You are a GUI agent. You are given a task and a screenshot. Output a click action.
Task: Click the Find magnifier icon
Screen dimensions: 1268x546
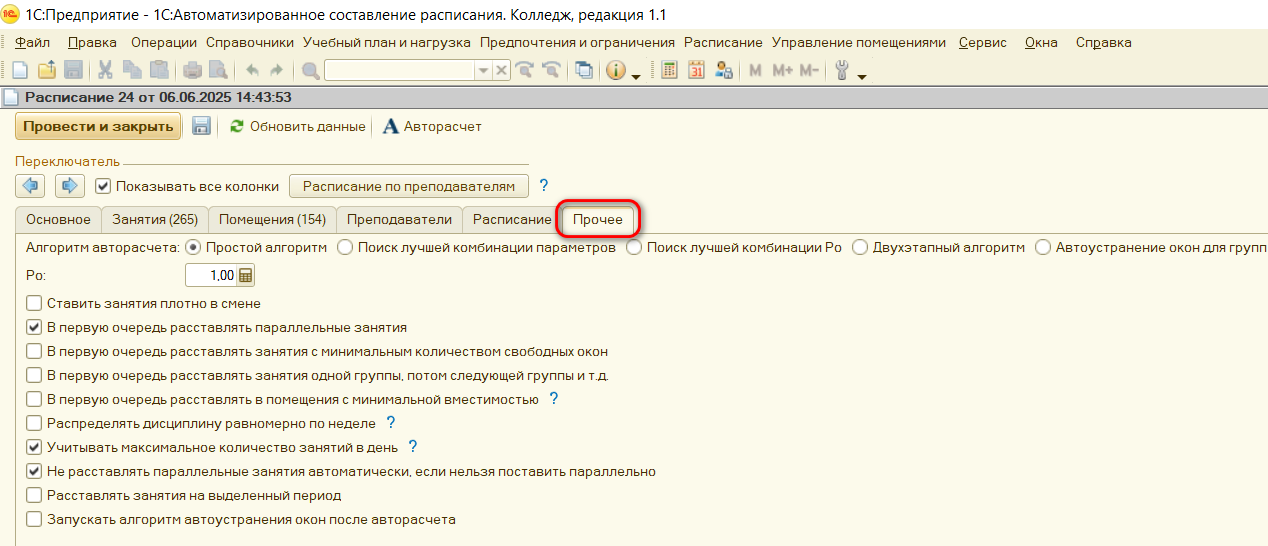coord(311,70)
